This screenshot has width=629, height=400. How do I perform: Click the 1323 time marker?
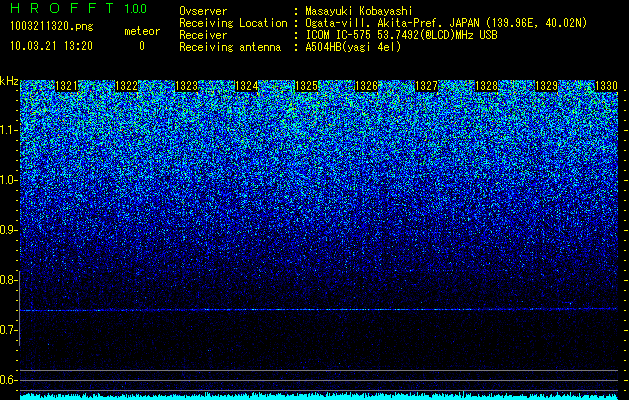[187, 86]
